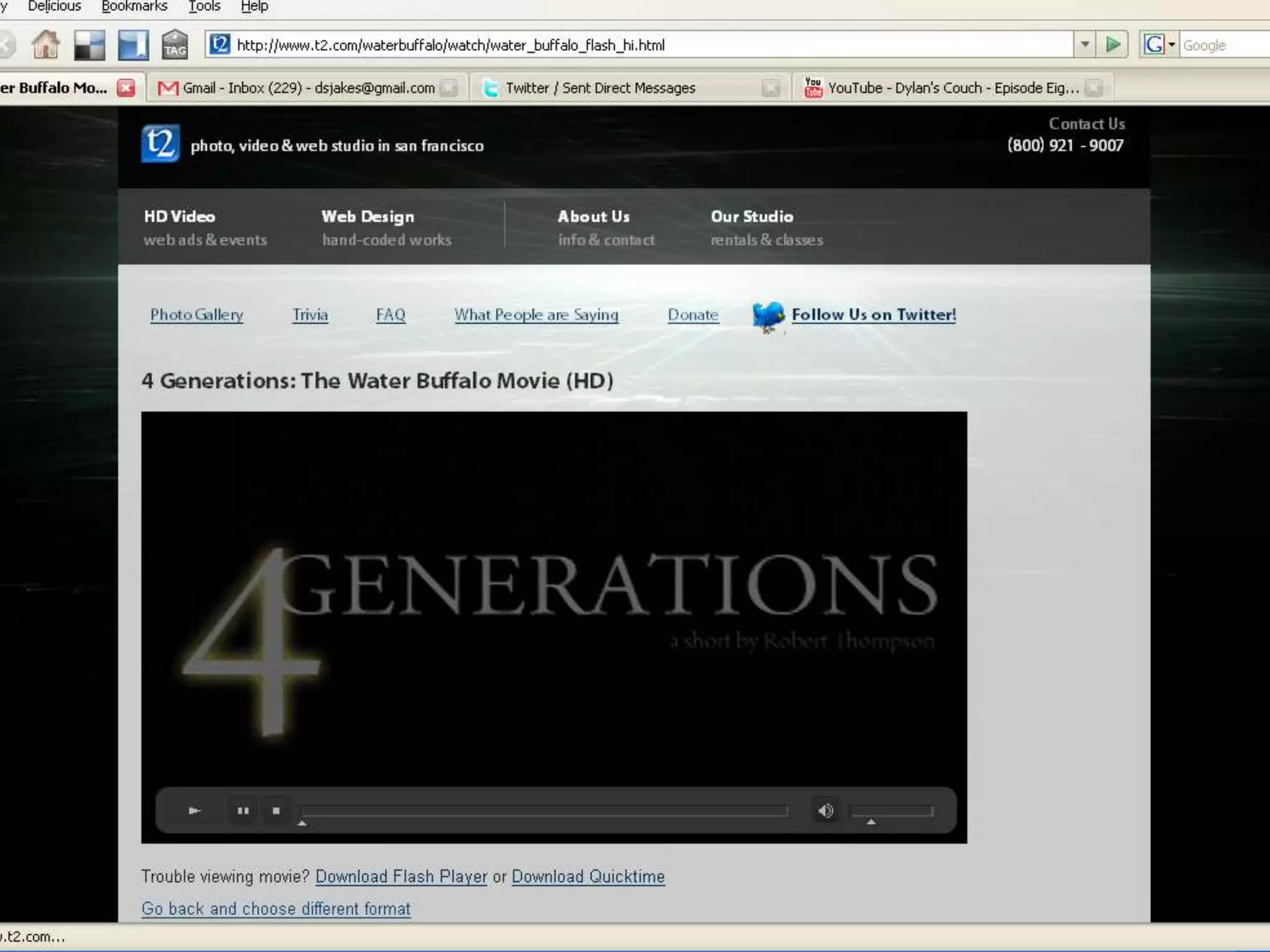Click the Download Flash Player link
1270x952 pixels.
pos(401,876)
